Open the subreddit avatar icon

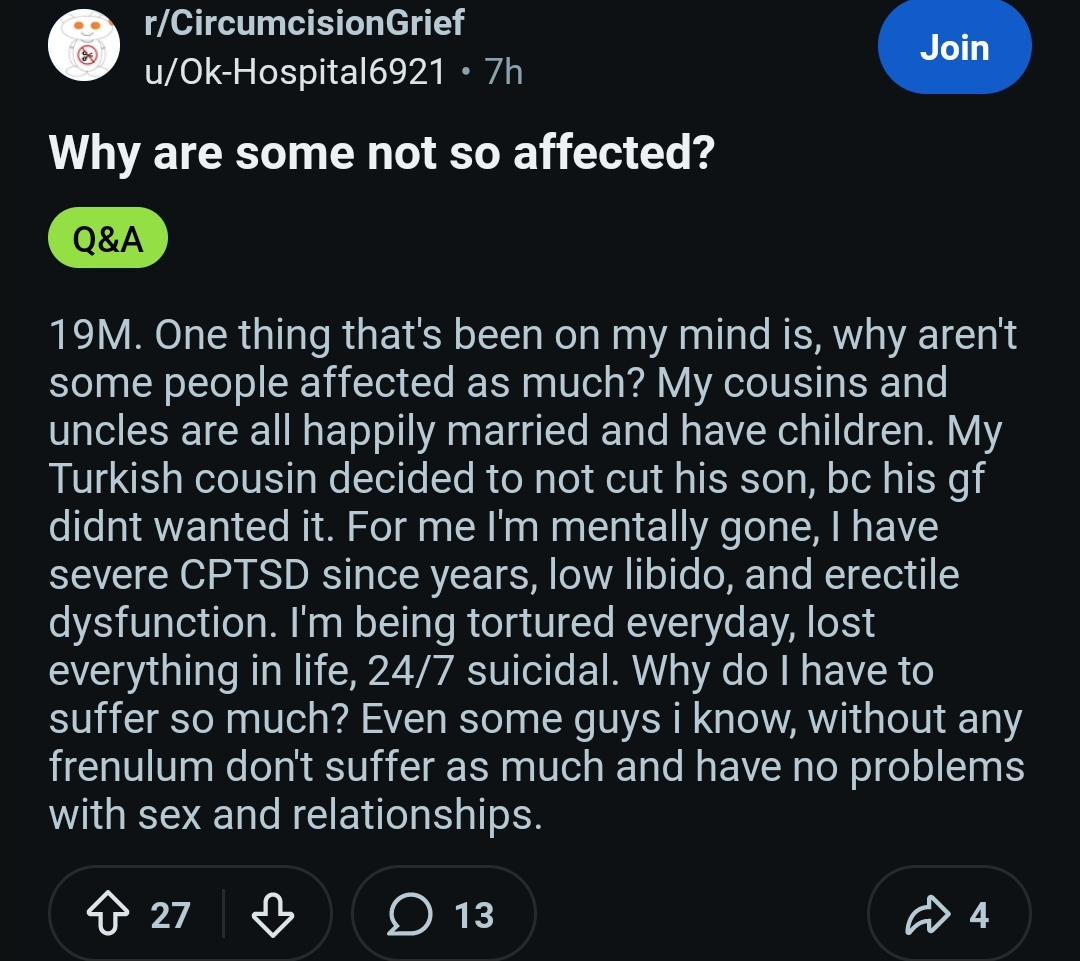[x=84, y=46]
